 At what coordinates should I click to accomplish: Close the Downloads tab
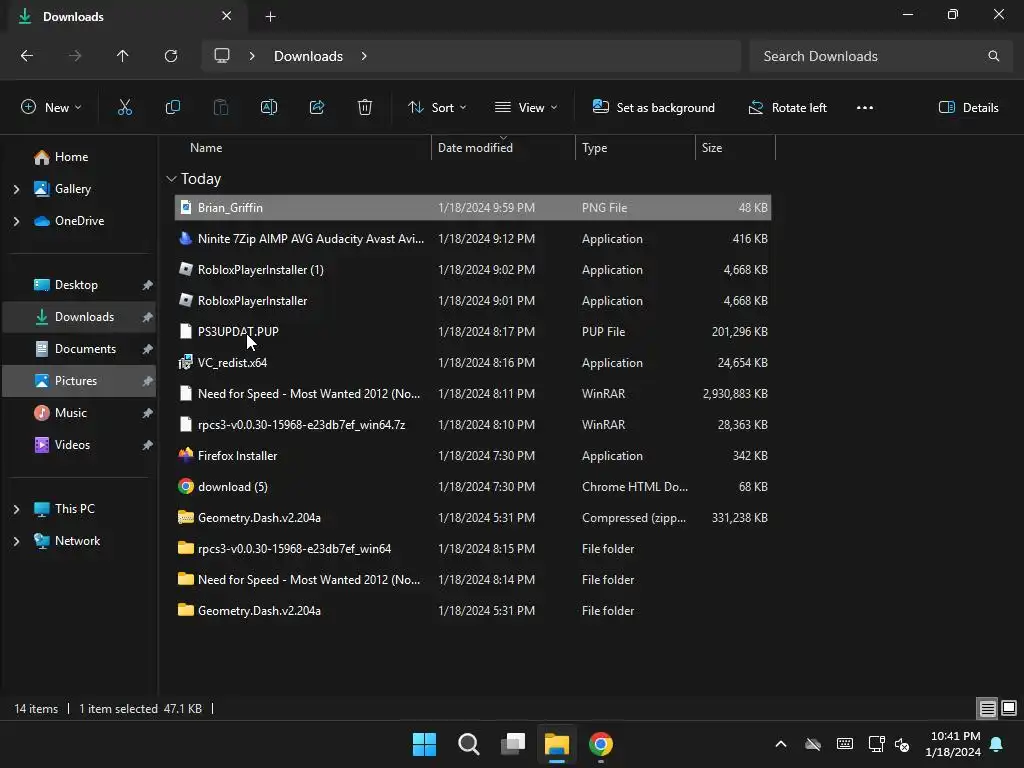point(227,16)
